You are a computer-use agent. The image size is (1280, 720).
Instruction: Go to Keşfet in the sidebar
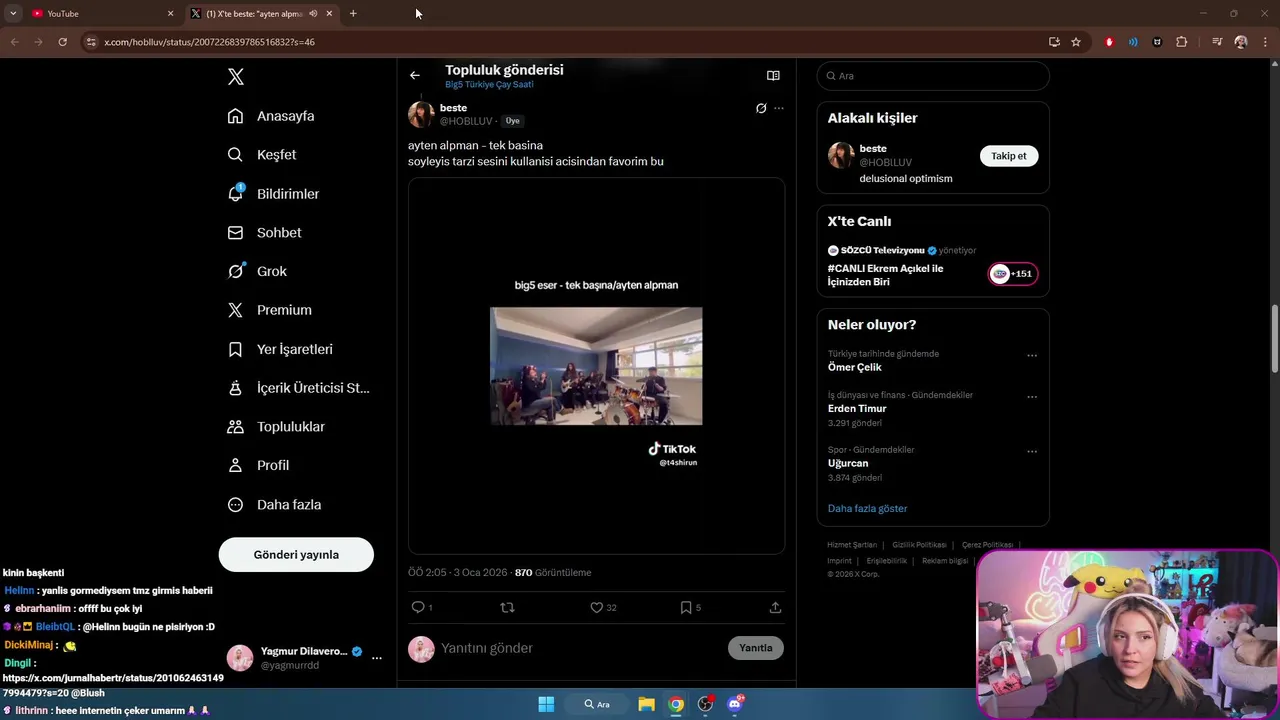[x=262, y=155]
